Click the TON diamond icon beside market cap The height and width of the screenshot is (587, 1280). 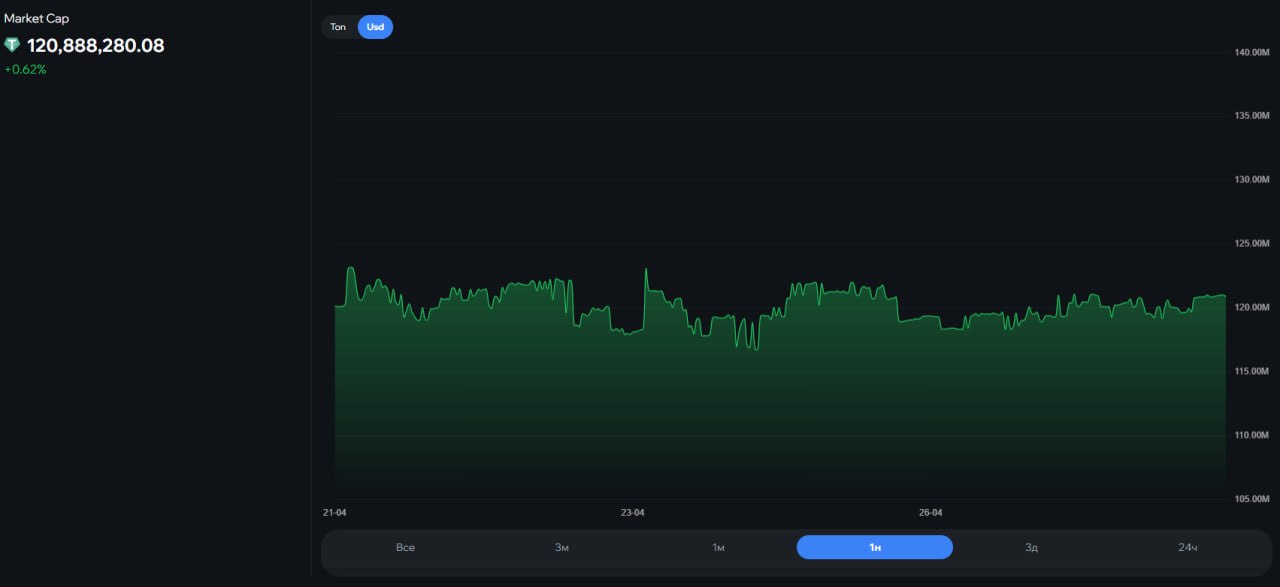tap(12, 45)
